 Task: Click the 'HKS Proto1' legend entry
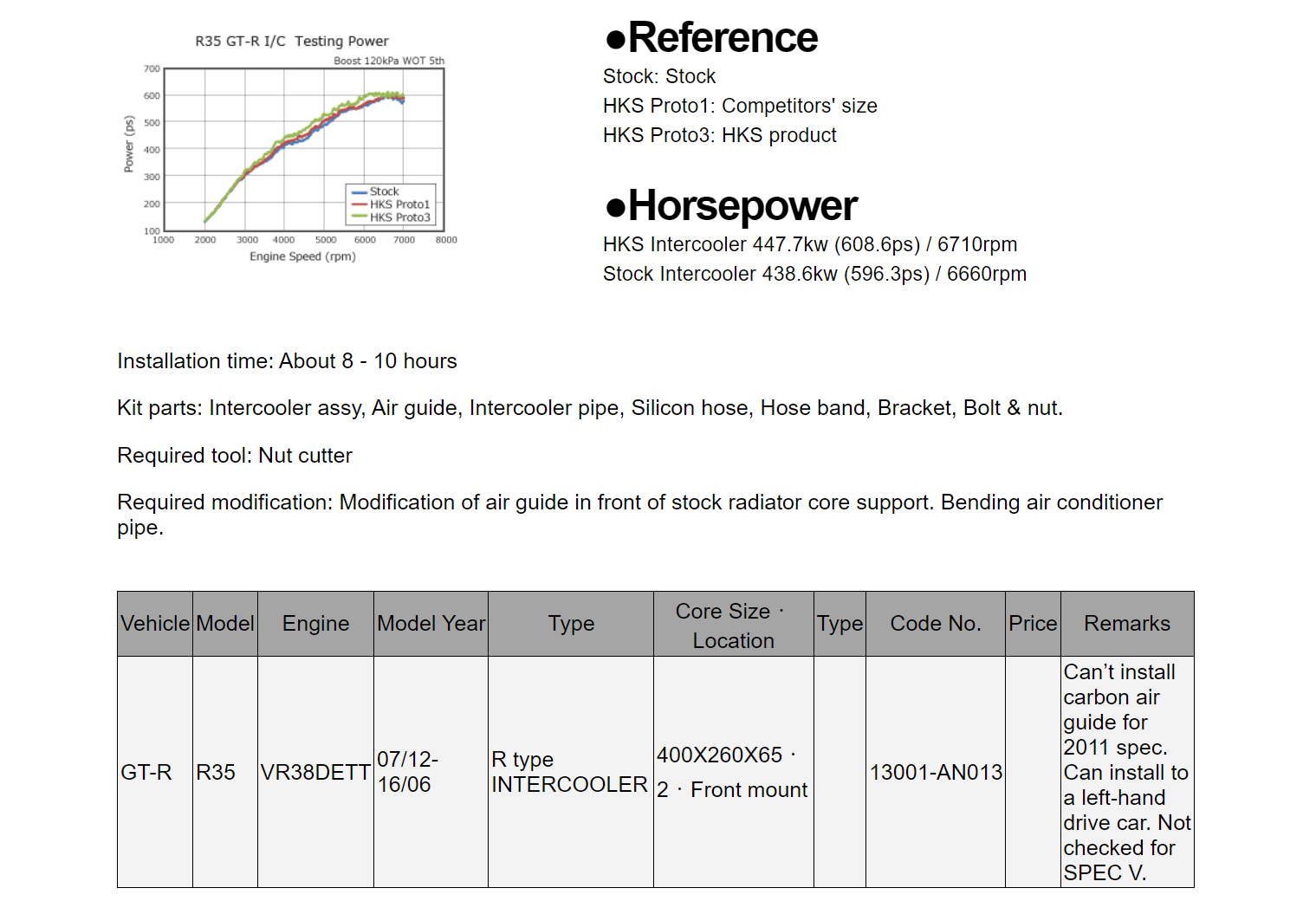[x=391, y=204]
